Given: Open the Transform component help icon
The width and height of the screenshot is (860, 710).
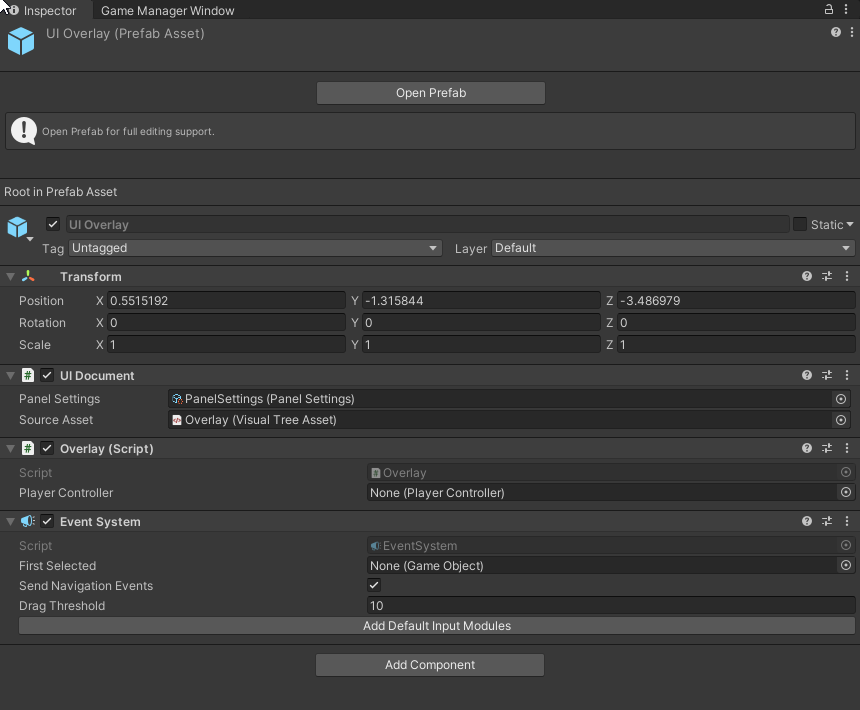Looking at the screenshot, I should pos(806,276).
